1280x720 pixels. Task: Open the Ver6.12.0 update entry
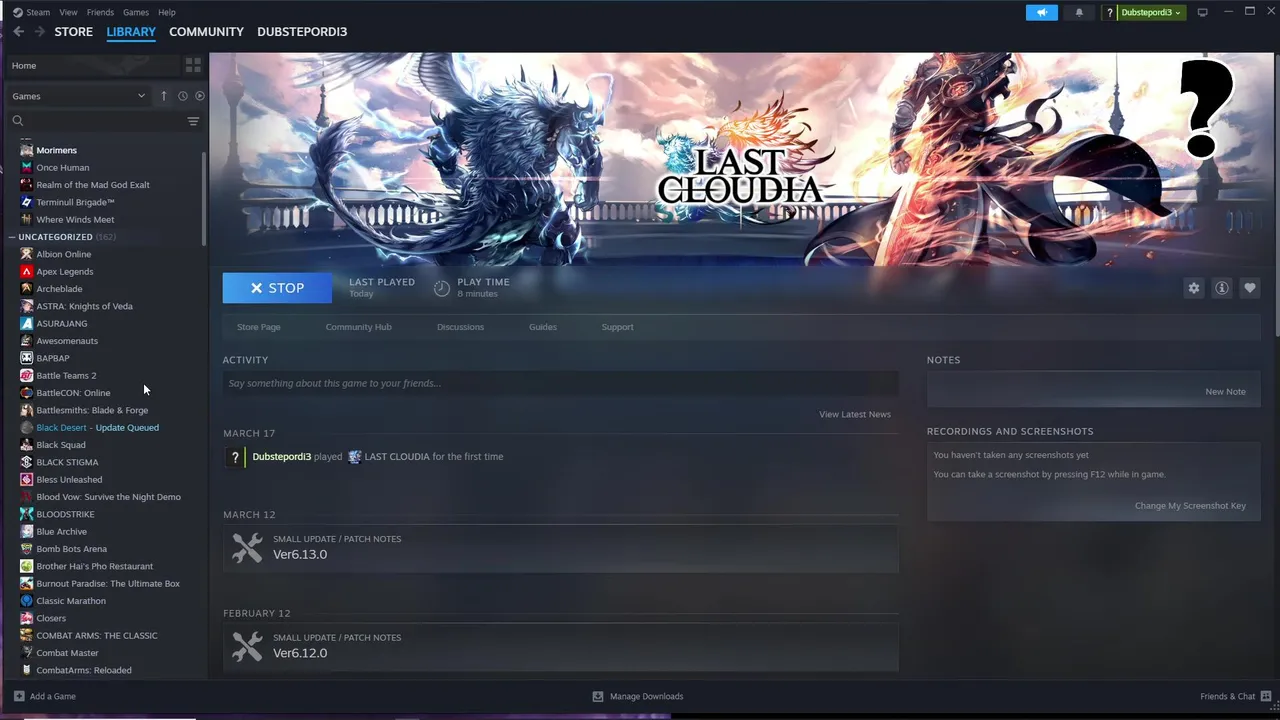coord(560,646)
